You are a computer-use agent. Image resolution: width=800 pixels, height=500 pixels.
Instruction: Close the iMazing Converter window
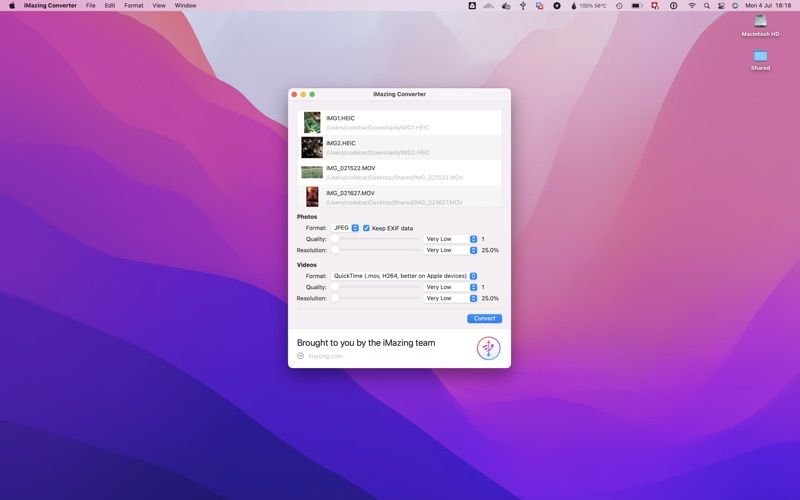pos(294,94)
